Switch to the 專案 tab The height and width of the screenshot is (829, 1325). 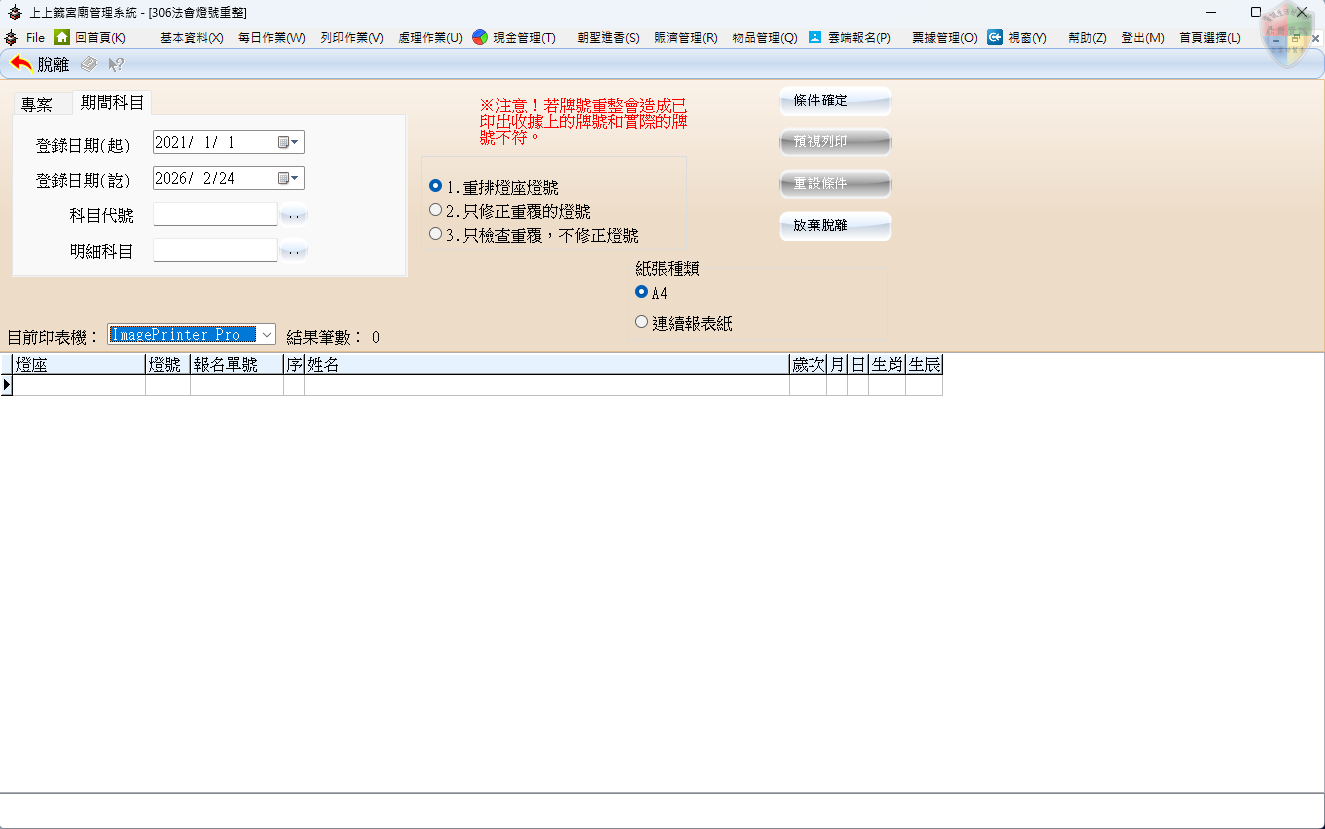click(37, 103)
